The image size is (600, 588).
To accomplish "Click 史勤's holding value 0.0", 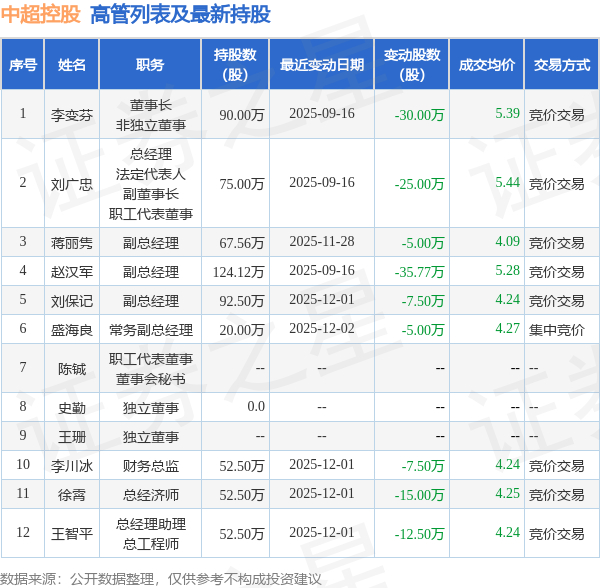I will (x=256, y=406).
